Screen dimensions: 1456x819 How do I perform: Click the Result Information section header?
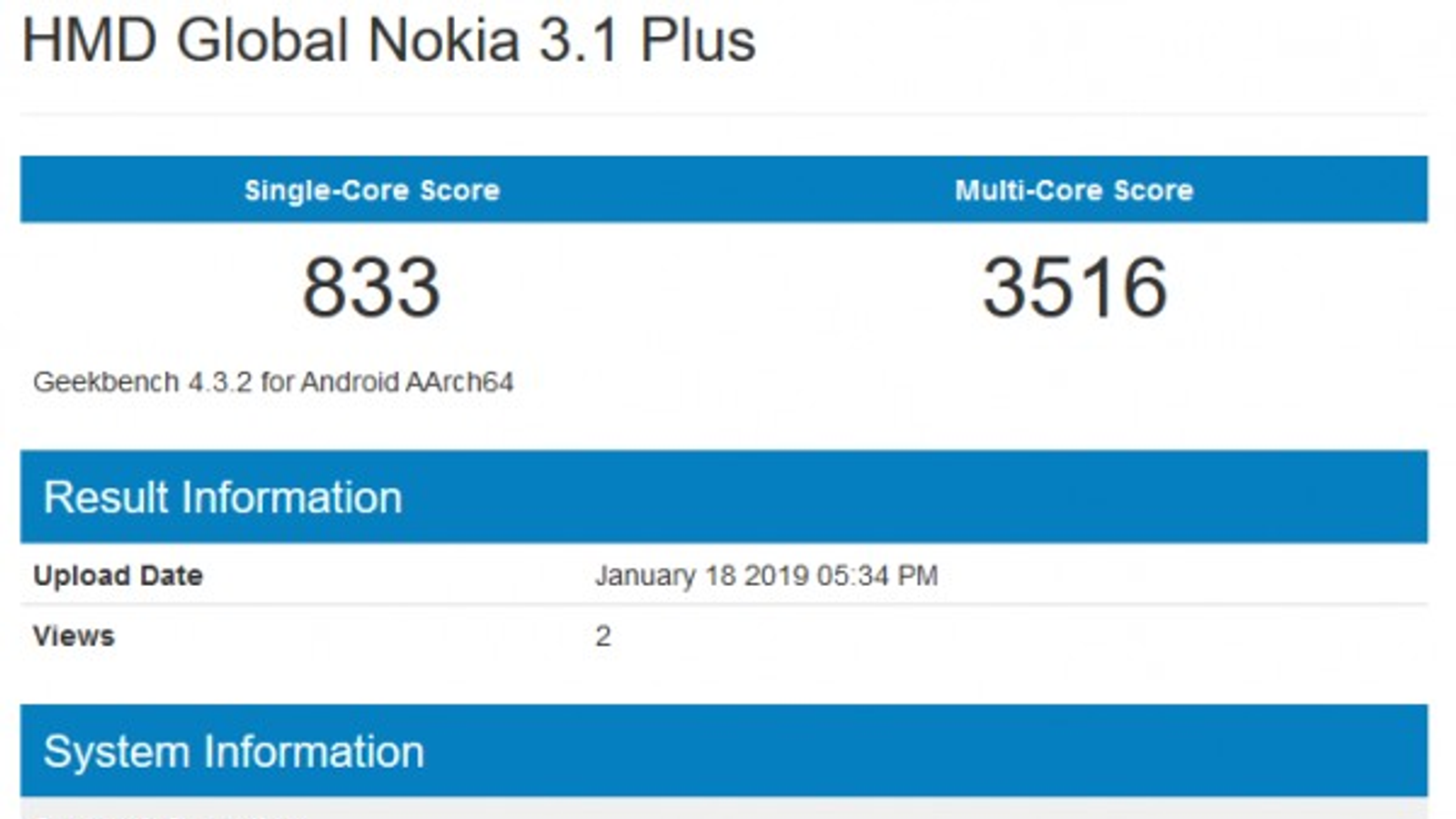[x=223, y=498]
